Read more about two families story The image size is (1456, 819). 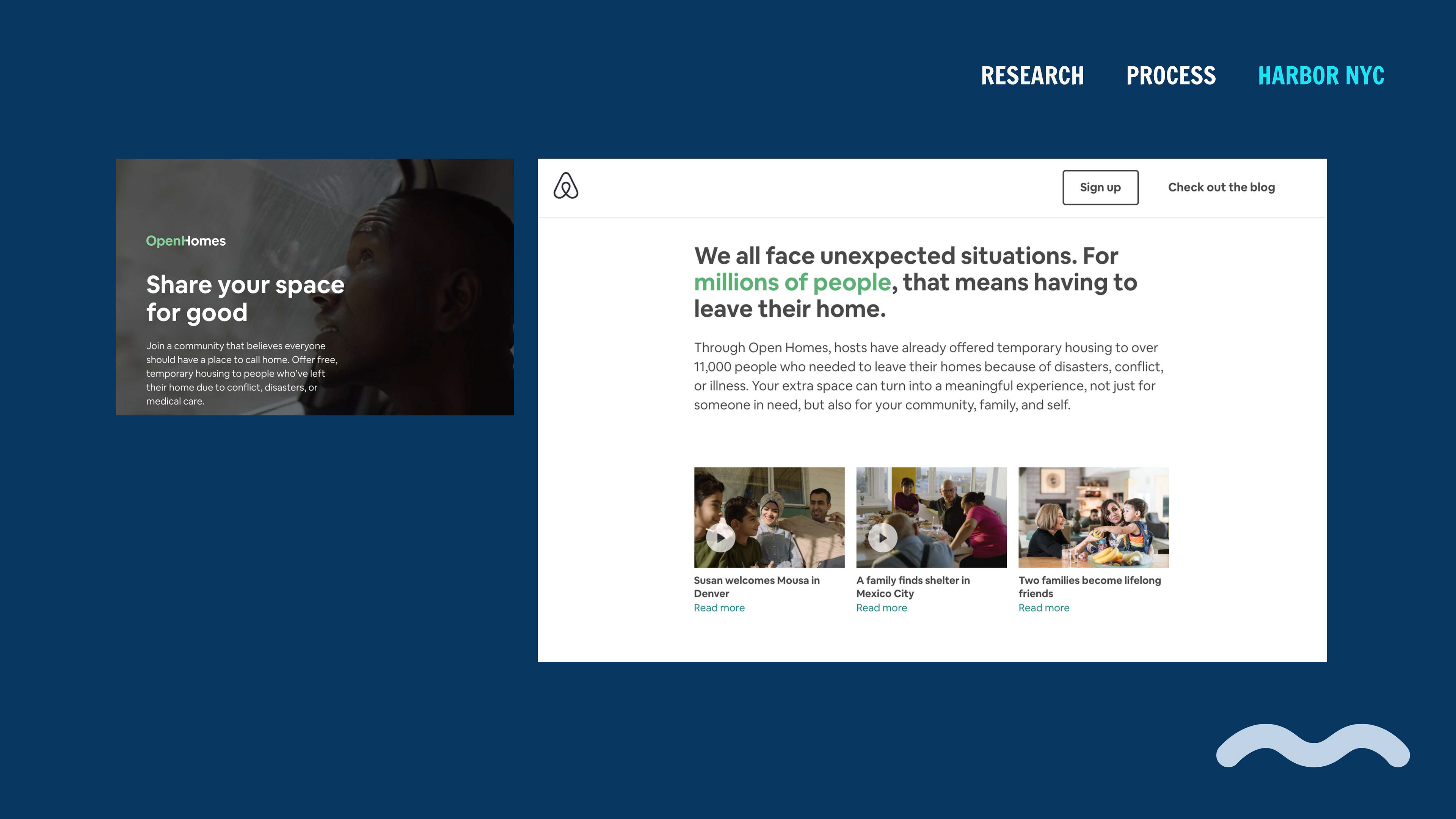pos(1043,607)
